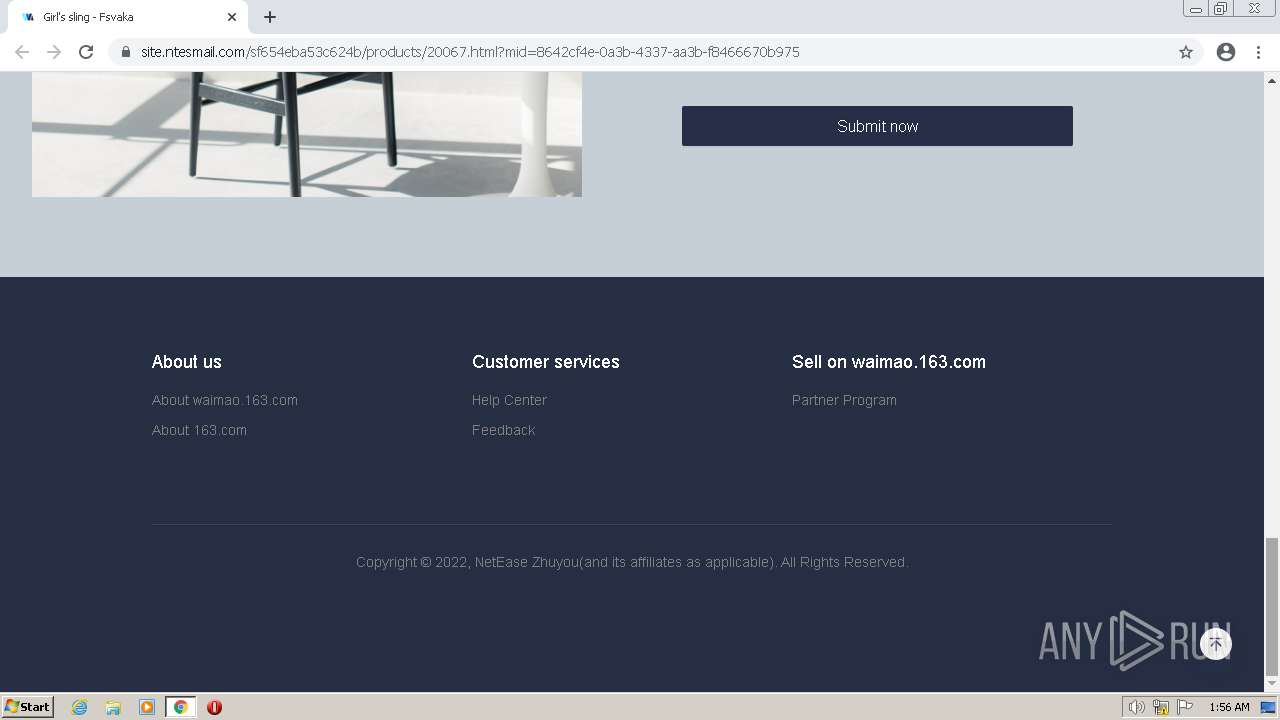Open red stop-sign taskbar icon
This screenshot has width=1280, height=720.
pos(214,707)
